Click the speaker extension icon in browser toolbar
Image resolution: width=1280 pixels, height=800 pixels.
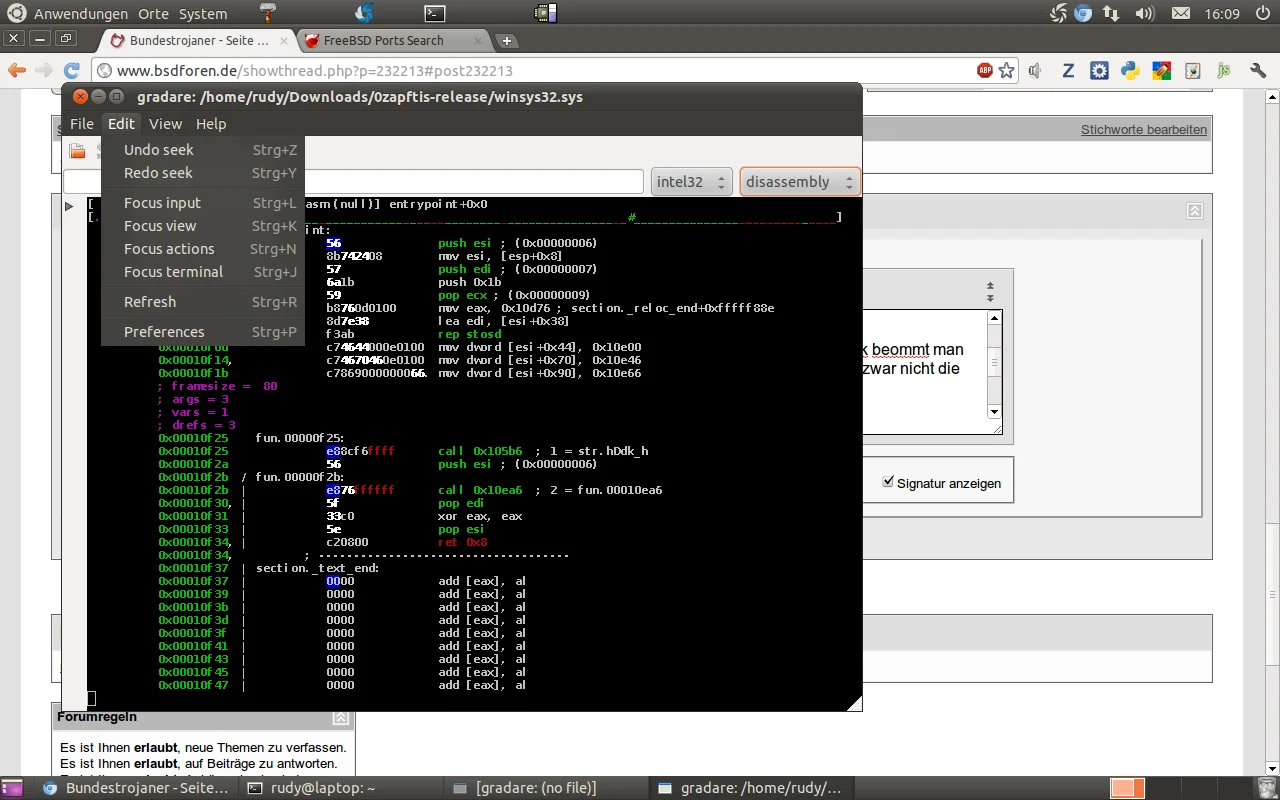1036,70
